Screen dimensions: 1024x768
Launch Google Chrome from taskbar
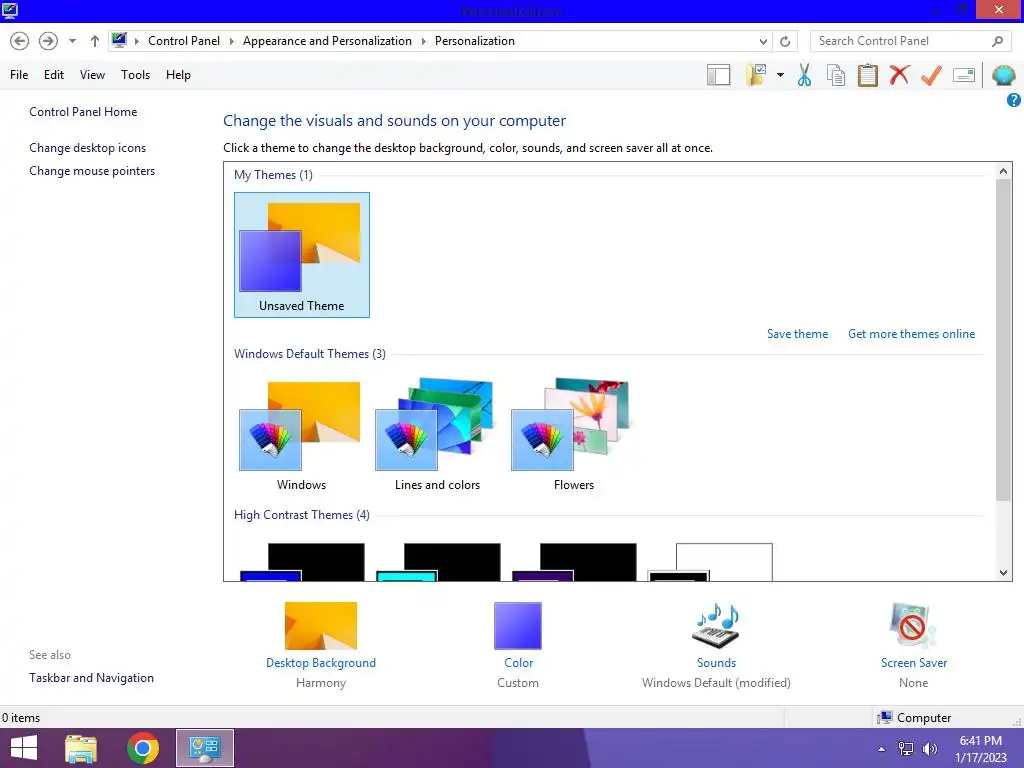pos(142,748)
